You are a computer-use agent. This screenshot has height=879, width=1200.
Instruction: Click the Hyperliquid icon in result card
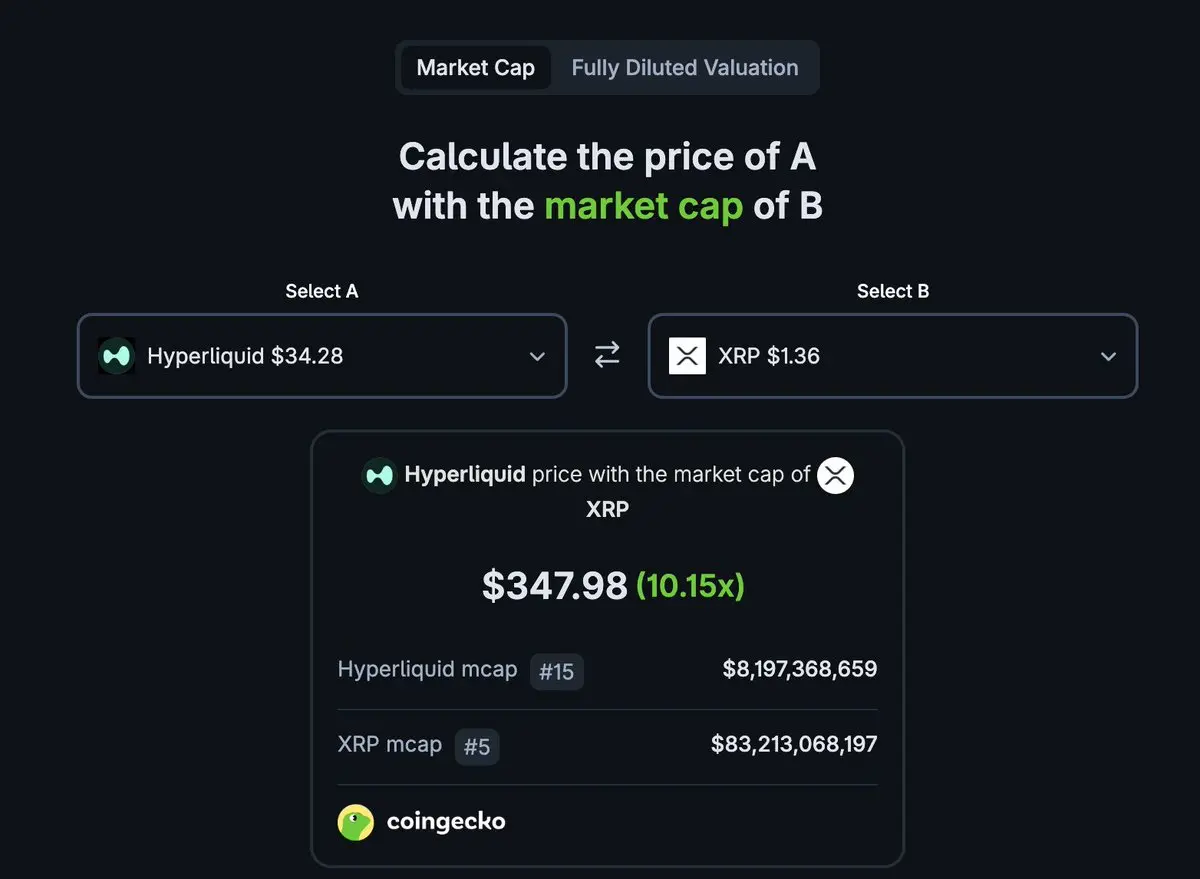[x=379, y=475]
